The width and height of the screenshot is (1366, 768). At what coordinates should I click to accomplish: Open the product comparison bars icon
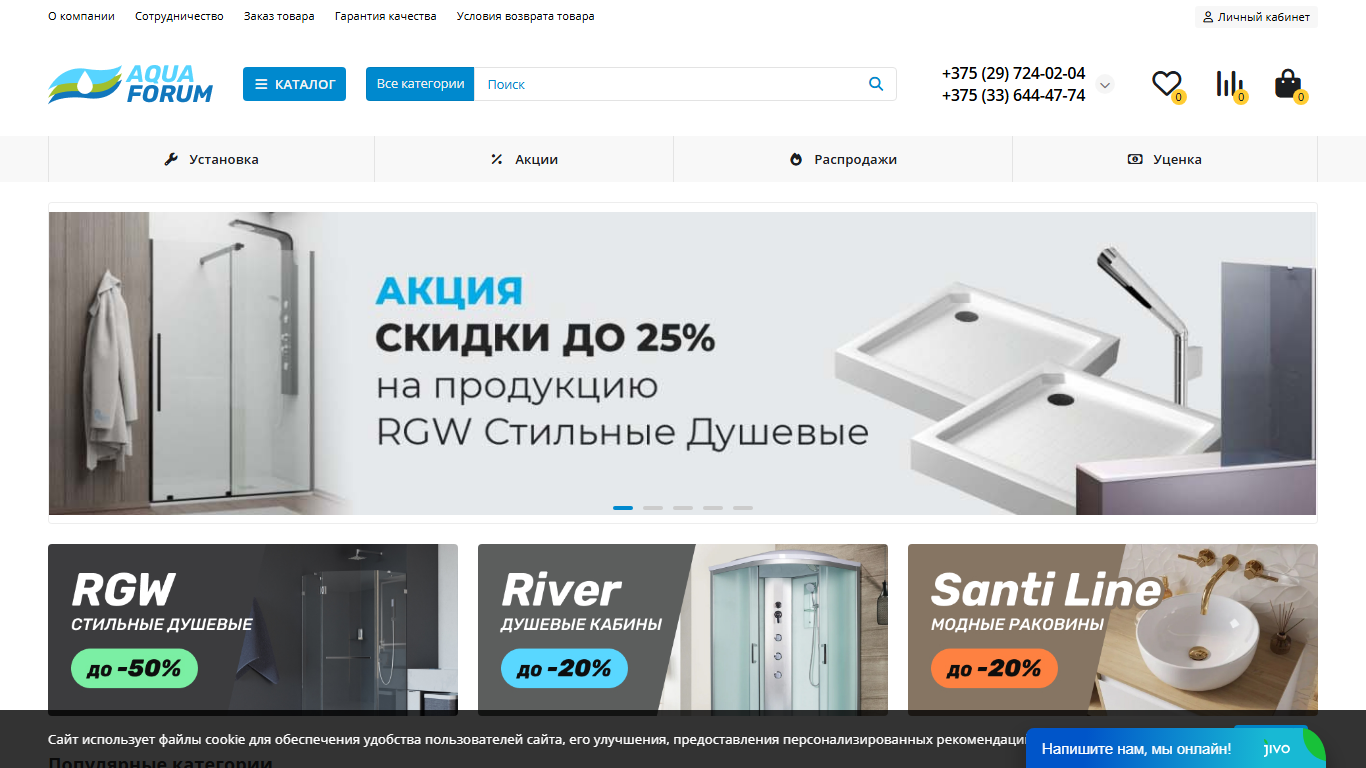pos(1230,84)
